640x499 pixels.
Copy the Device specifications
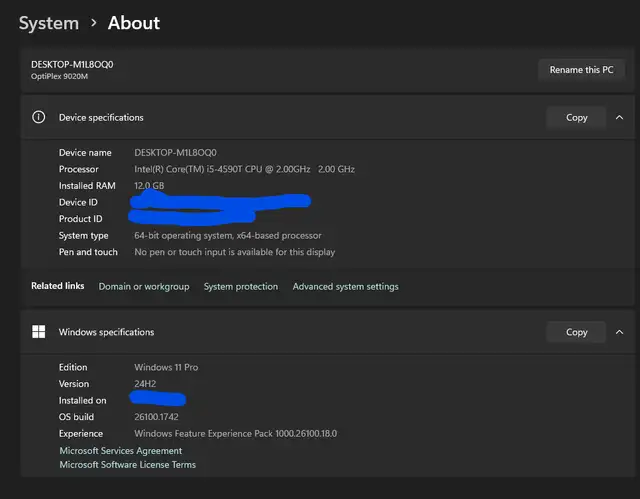point(576,118)
